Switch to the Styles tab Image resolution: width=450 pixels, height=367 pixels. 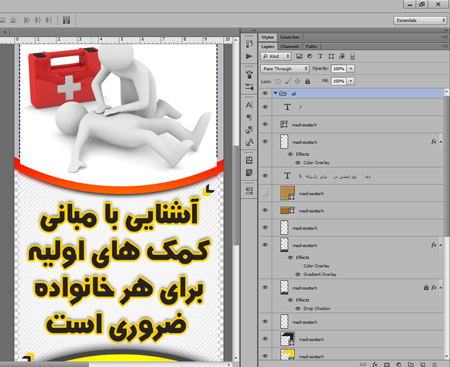pos(267,37)
